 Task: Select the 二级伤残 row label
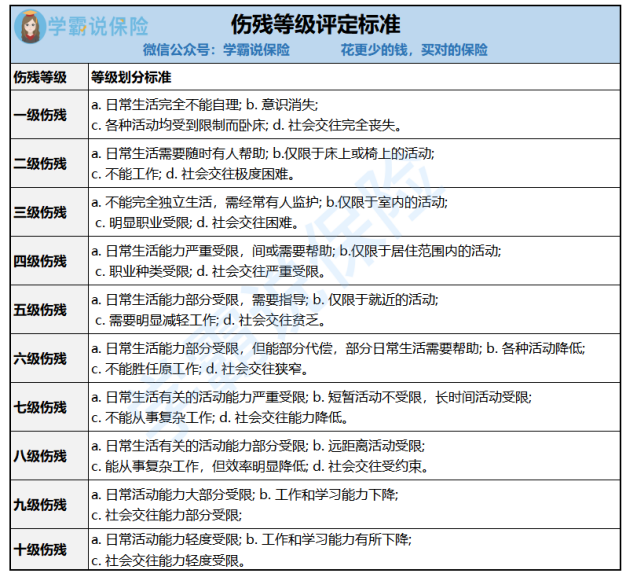pos(40,164)
